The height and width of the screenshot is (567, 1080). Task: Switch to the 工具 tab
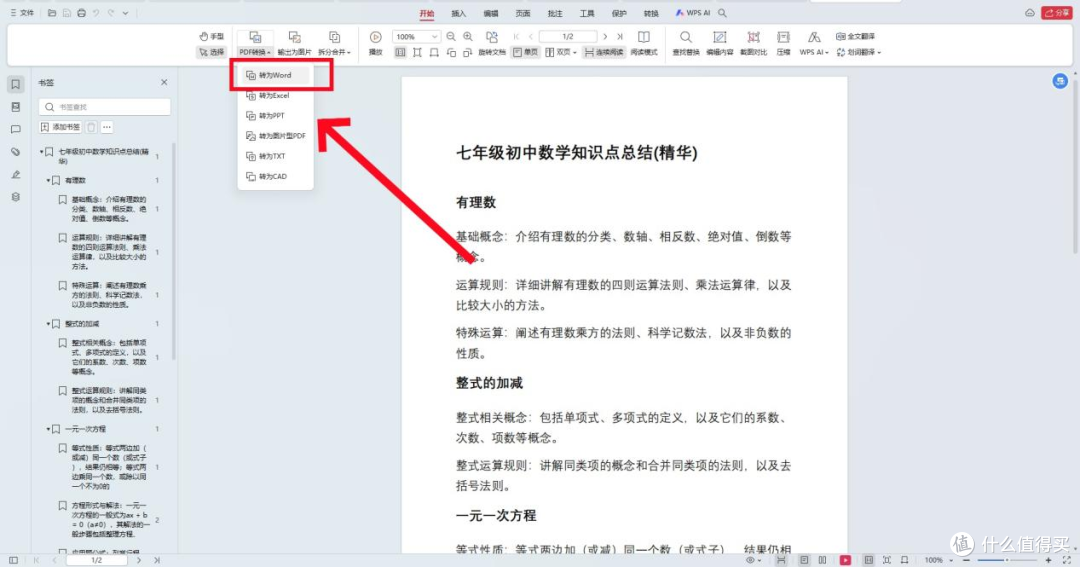[x=587, y=13]
